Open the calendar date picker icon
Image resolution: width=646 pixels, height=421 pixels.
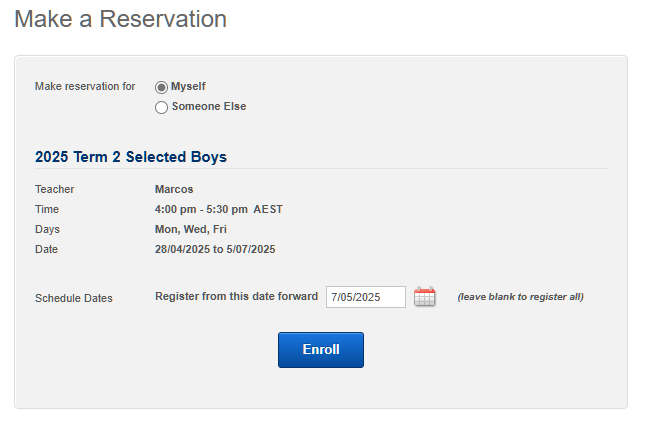tap(424, 297)
